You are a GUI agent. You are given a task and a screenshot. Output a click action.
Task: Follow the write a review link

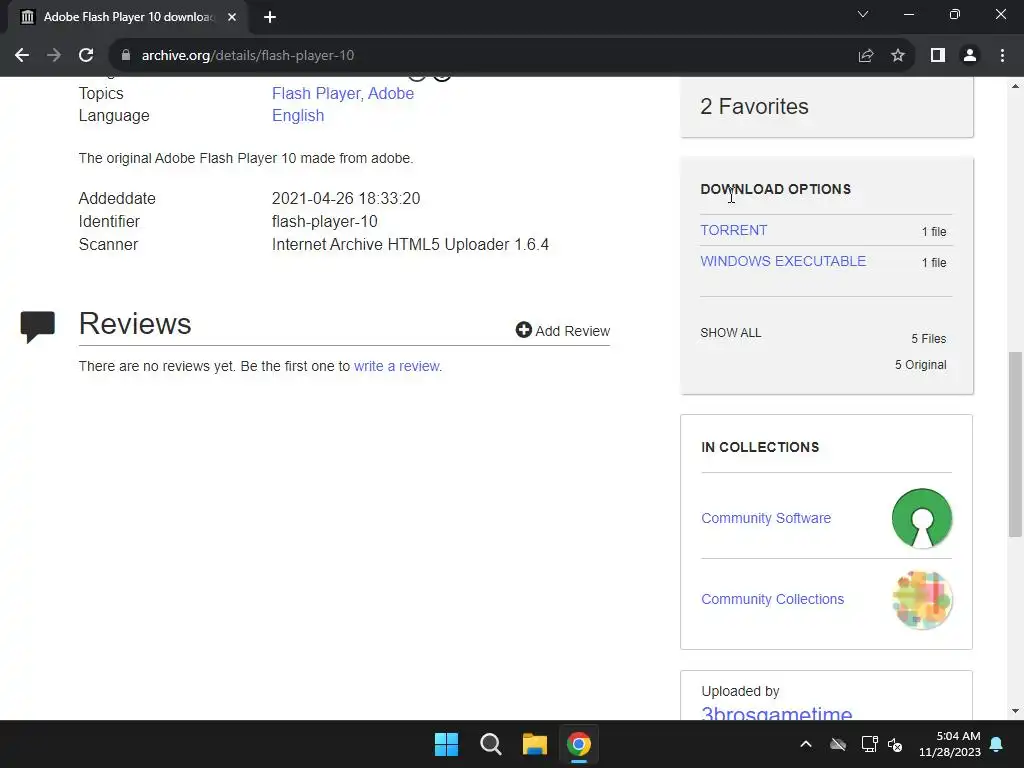(396, 366)
